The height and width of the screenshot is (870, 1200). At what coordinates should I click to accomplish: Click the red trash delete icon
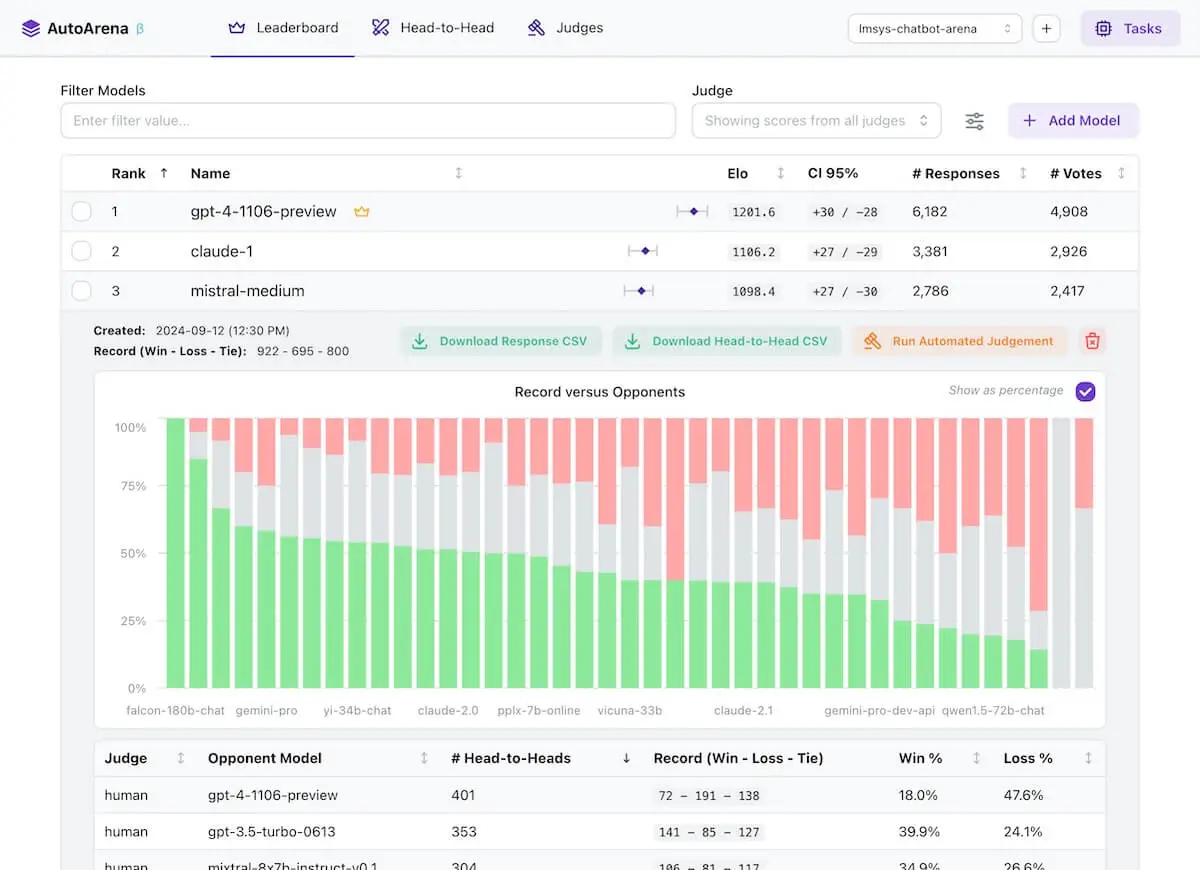click(1093, 341)
